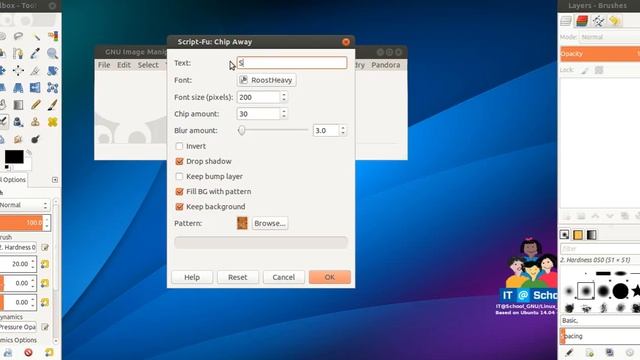640x360 pixels.
Task: Switch to the Channels tab in Layers dock
Action: (x=582, y=21)
